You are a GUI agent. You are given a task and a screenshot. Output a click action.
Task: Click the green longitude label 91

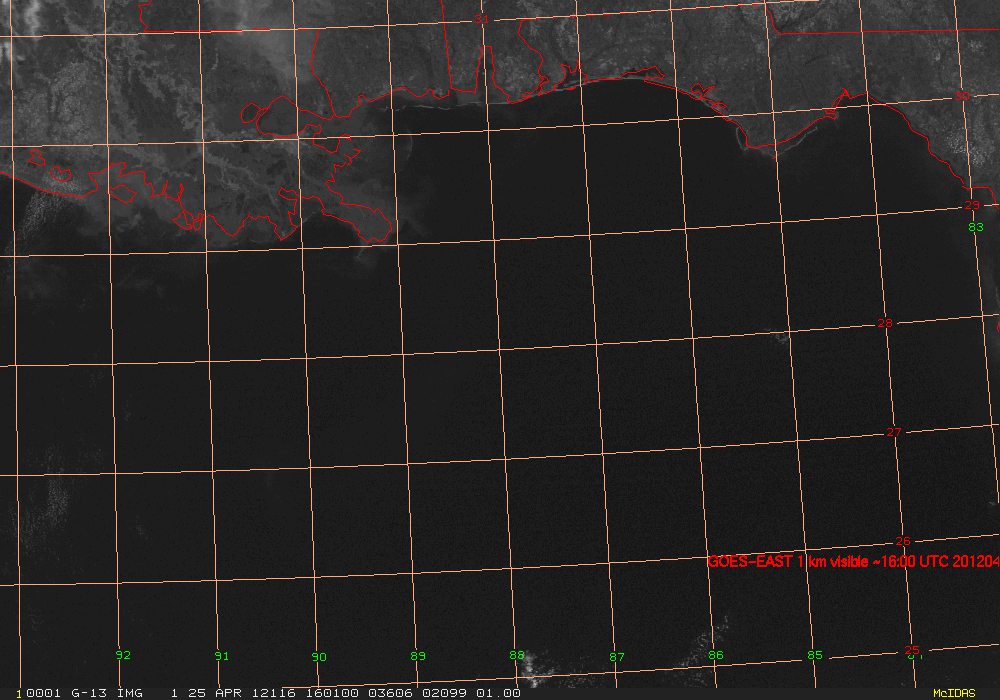(221, 655)
